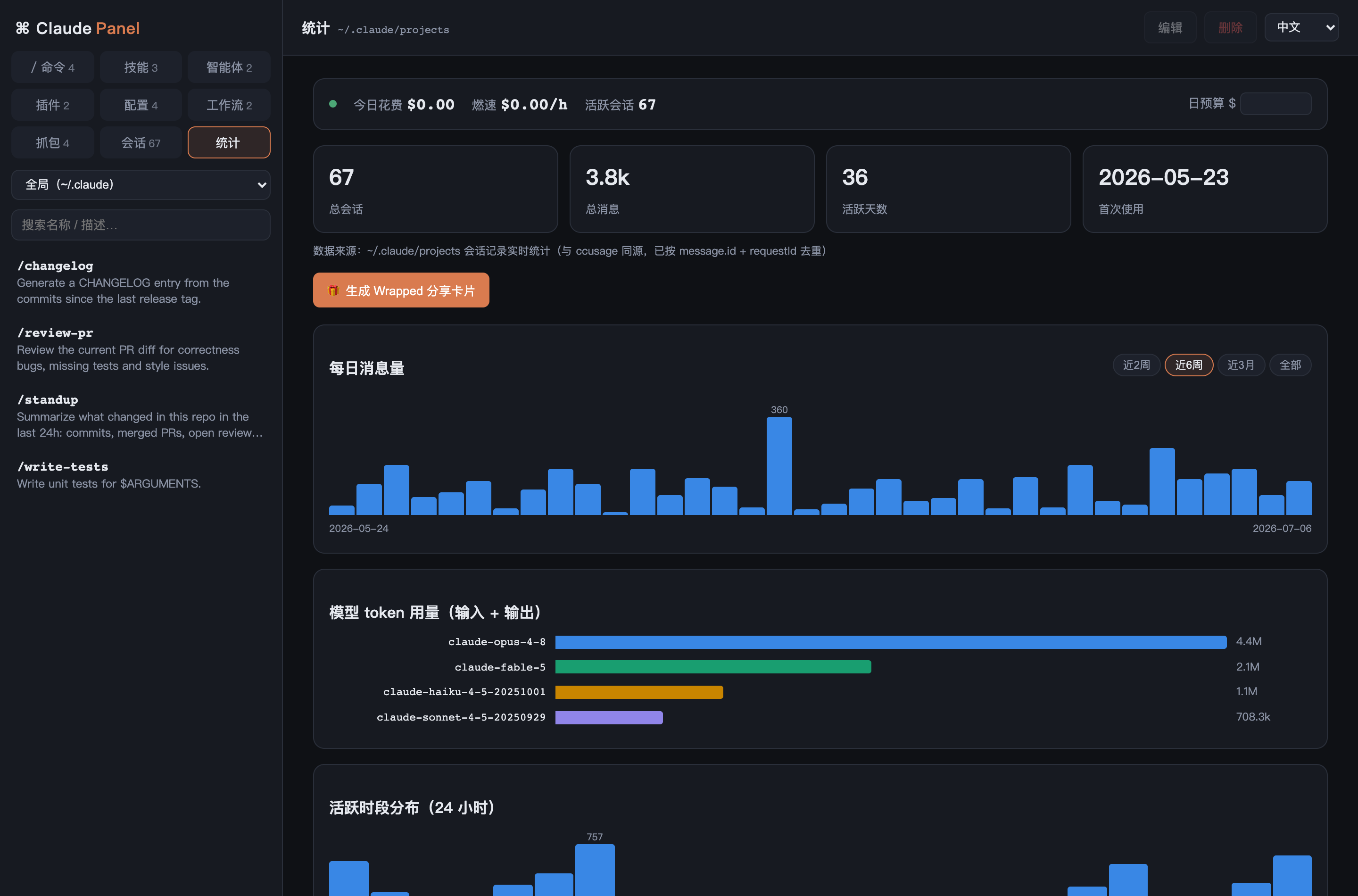Open the /review-pr command
The width and height of the screenshot is (1358, 896).
[141, 349]
